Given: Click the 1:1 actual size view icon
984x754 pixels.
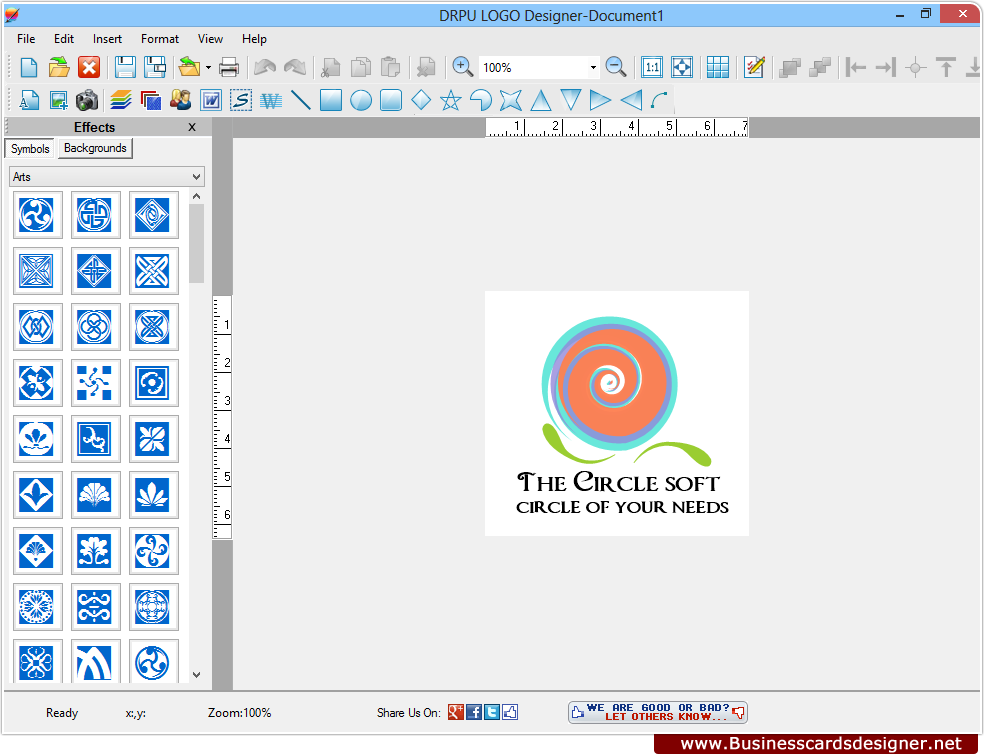Looking at the screenshot, I should click(651, 66).
